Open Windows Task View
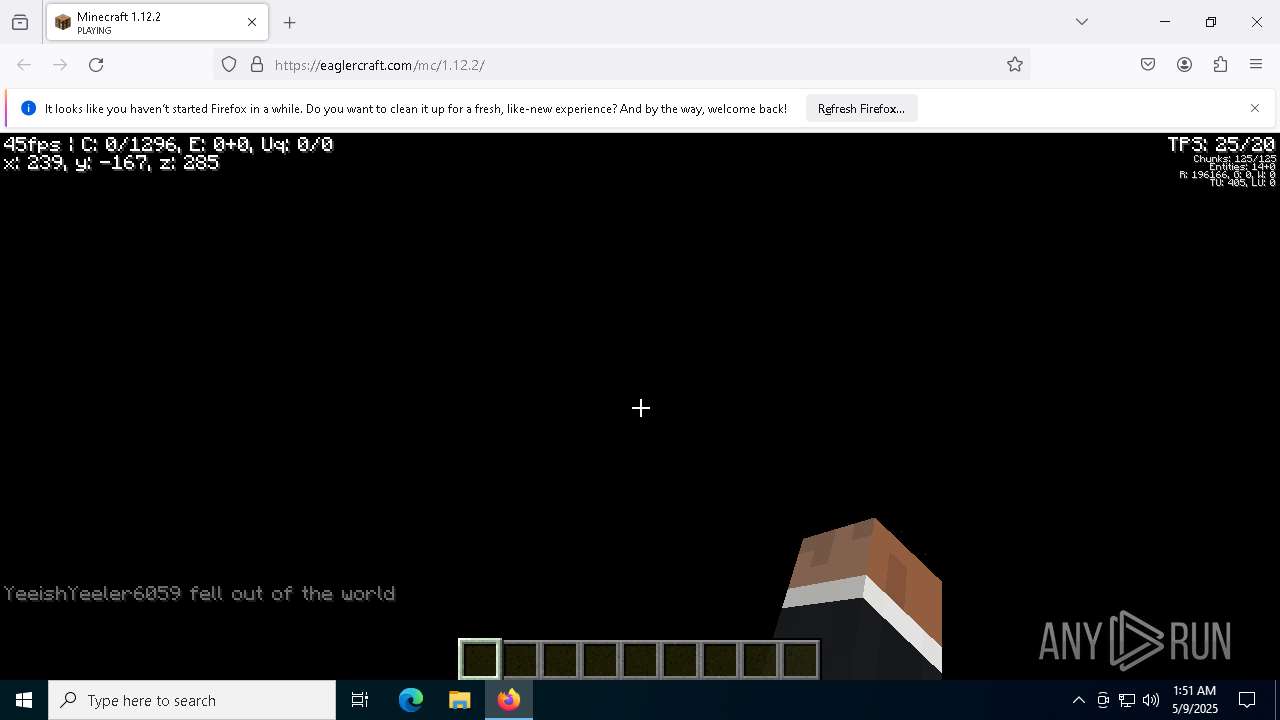This screenshot has width=1280, height=720. click(x=360, y=700)
